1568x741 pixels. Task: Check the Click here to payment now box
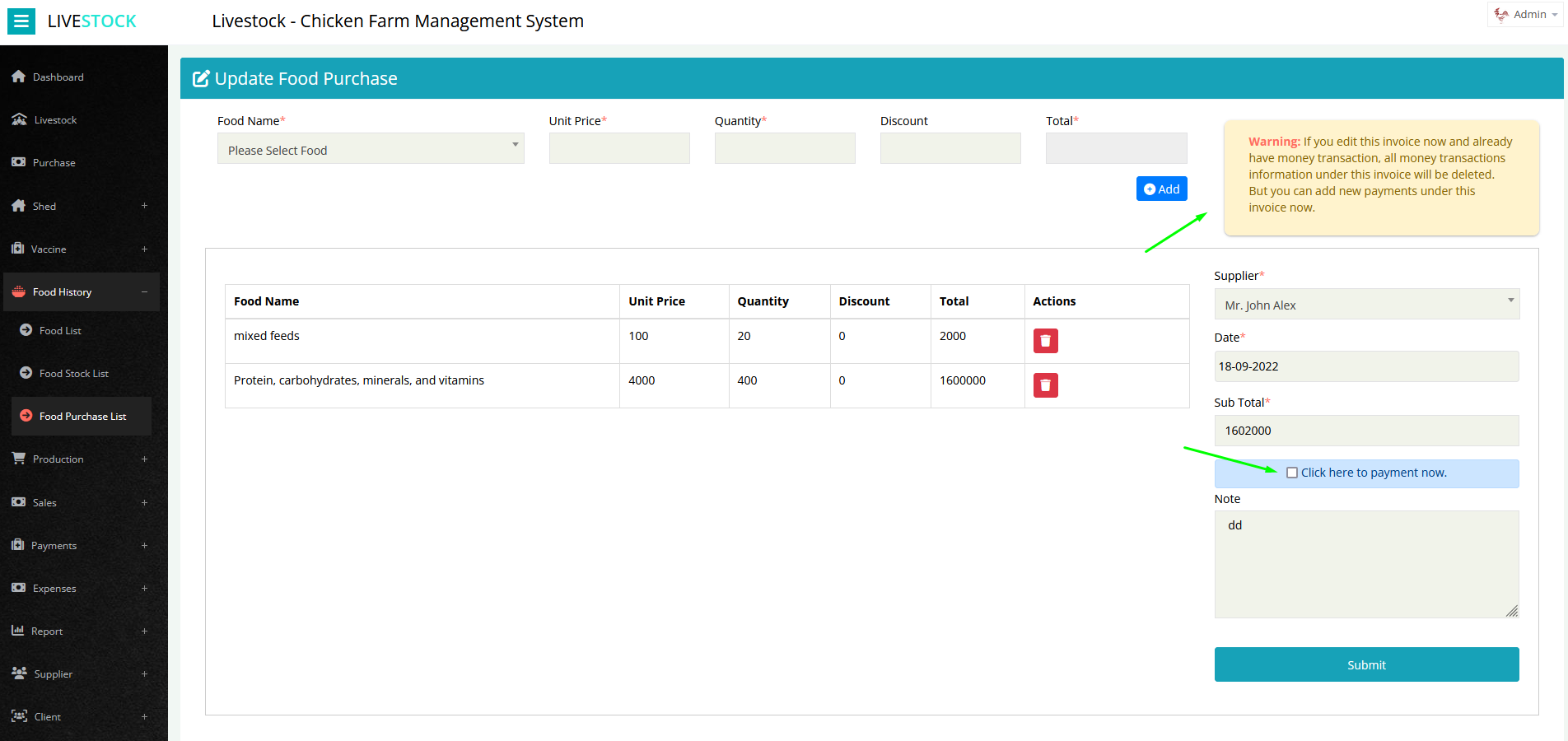1292,473
